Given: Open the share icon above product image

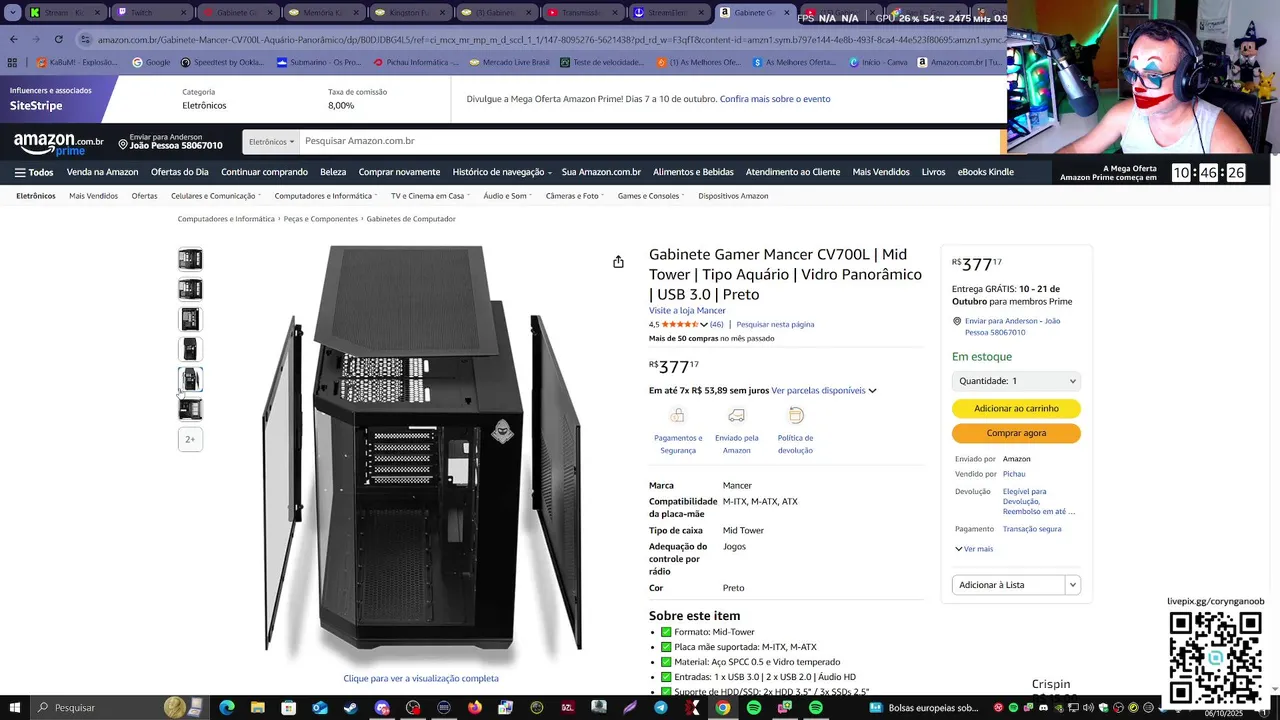Looking at the screenshot, I should pos(618,262).
